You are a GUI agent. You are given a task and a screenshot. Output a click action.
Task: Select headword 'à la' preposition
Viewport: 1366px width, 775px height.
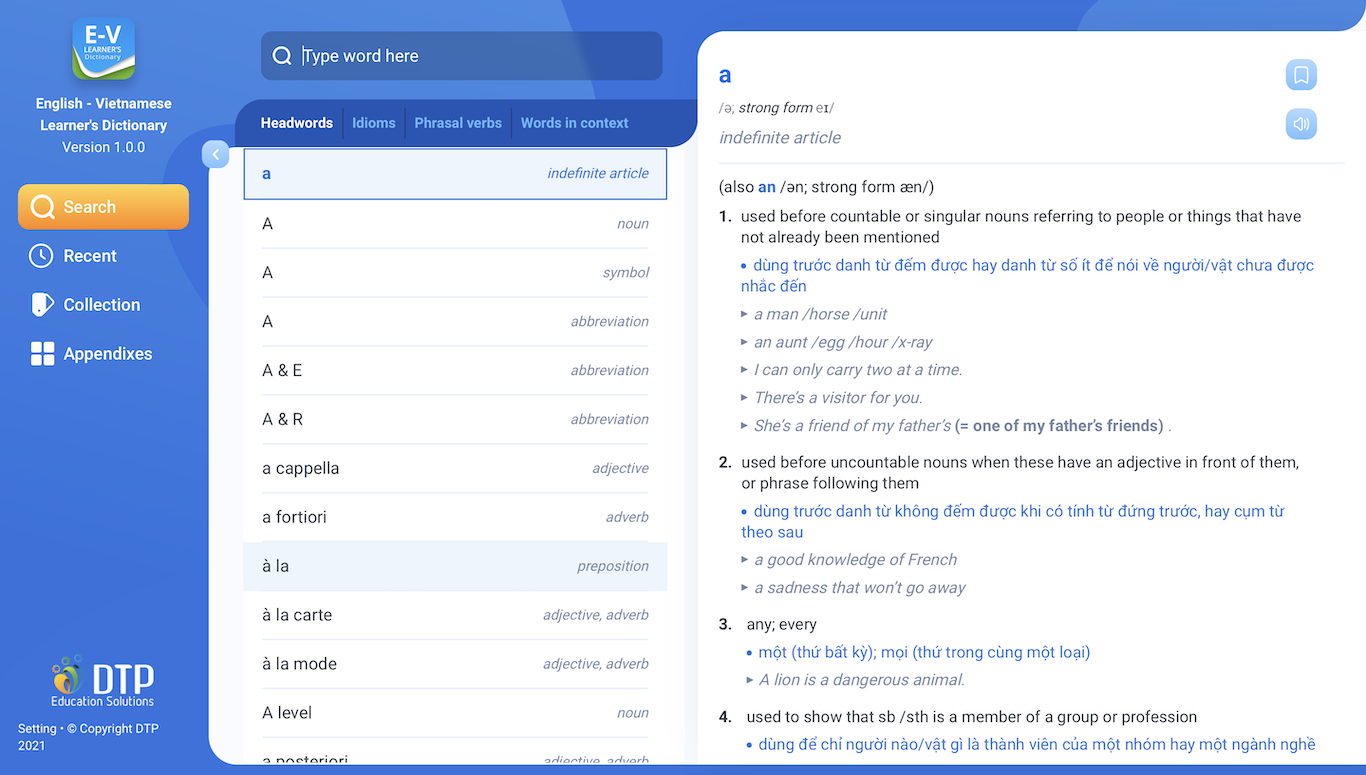point(455,567)
